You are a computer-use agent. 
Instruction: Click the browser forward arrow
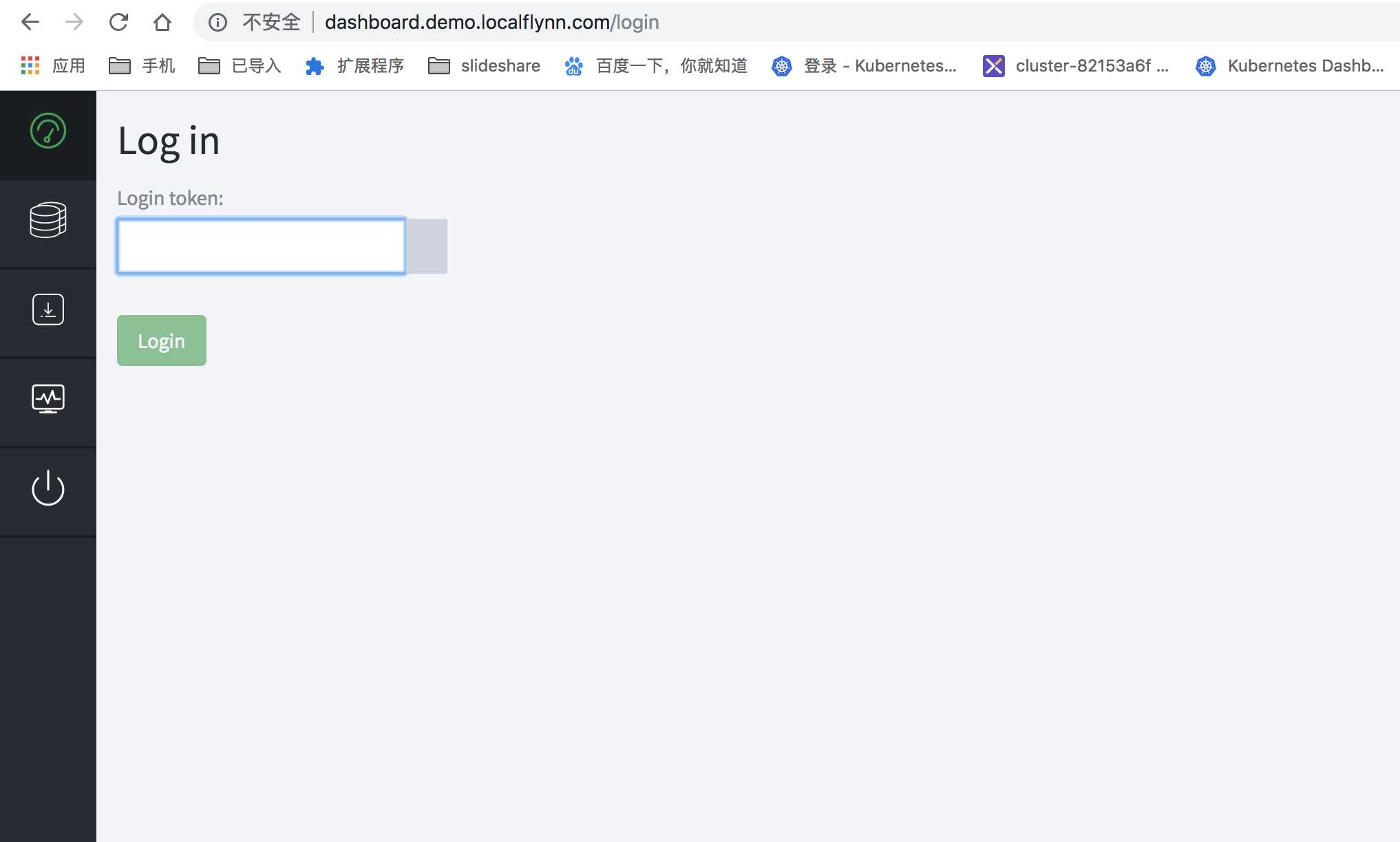[x=74, y=22]
